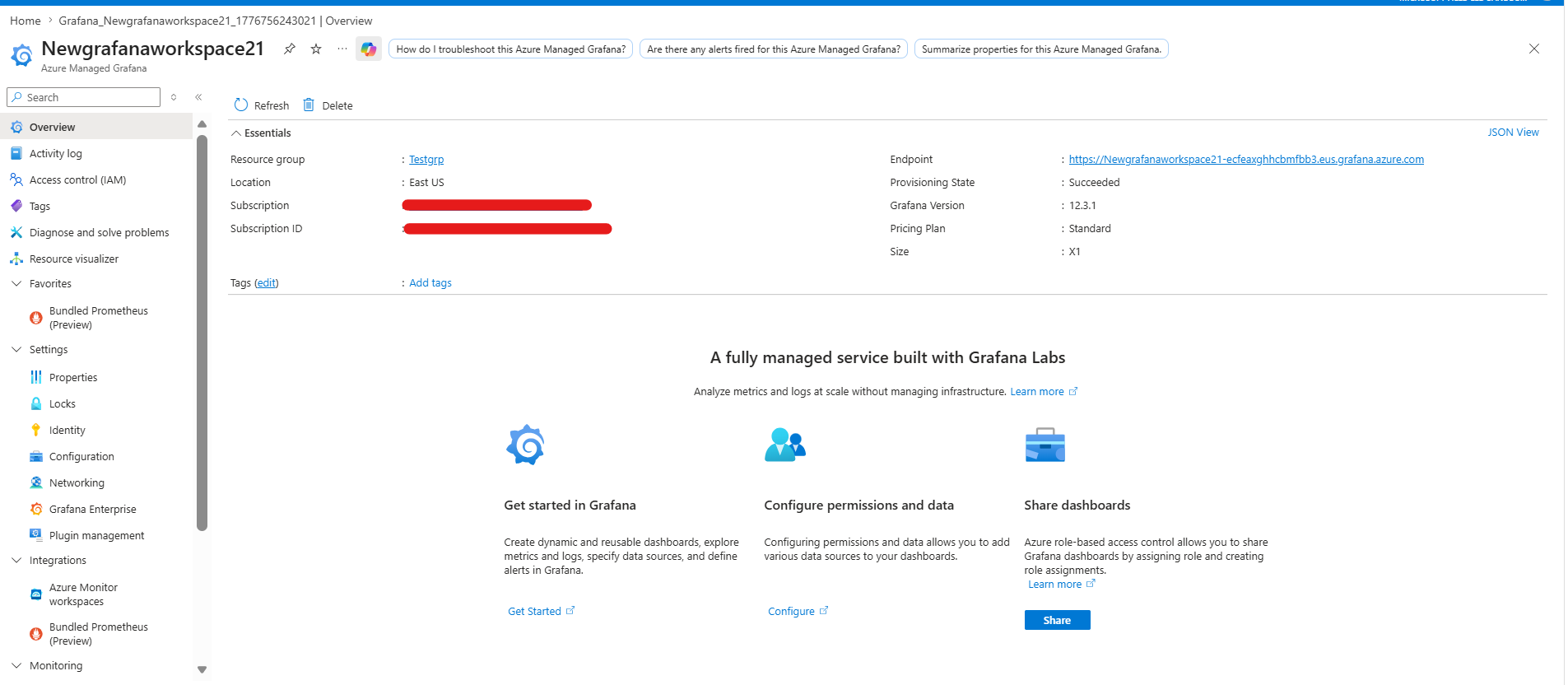Collapse the sidebar menu with double chevron
This screenshot has width=1568, height=685.
click(x=198, y=97)
